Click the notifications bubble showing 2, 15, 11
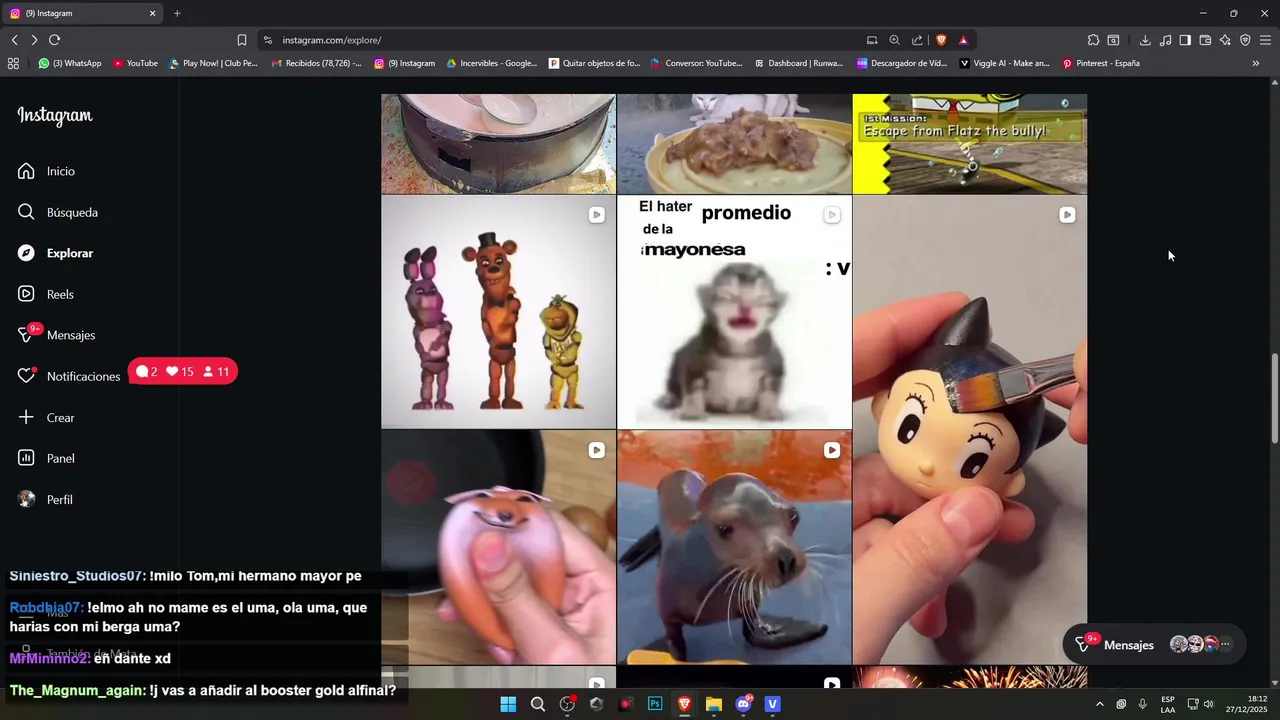 coord(183,372)
